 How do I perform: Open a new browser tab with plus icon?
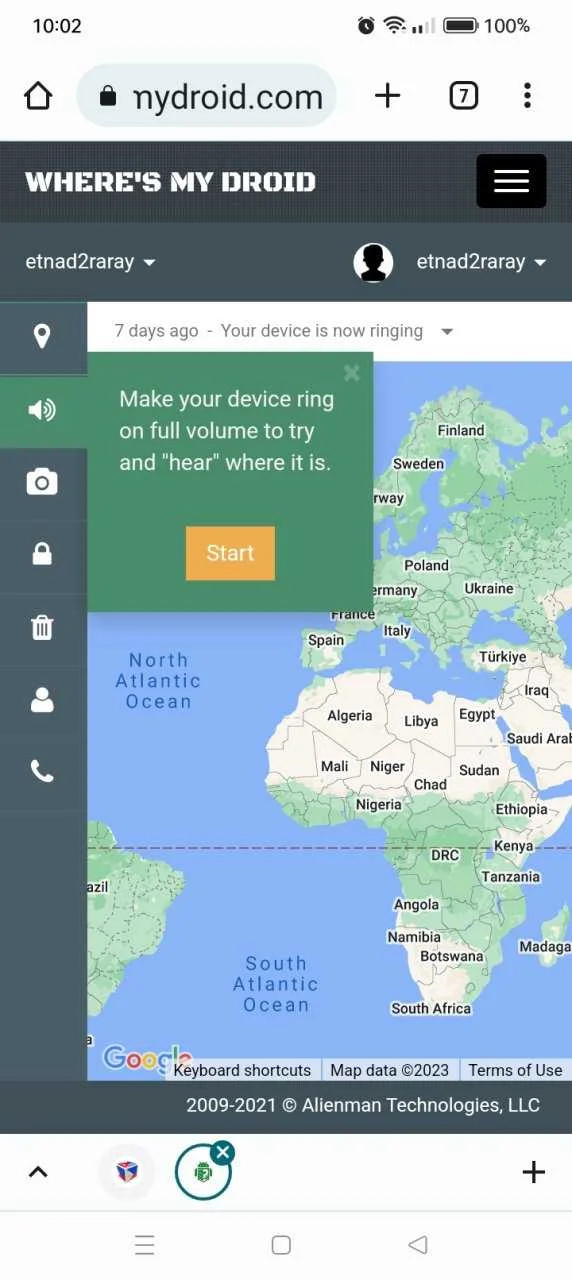pos(387,96)
